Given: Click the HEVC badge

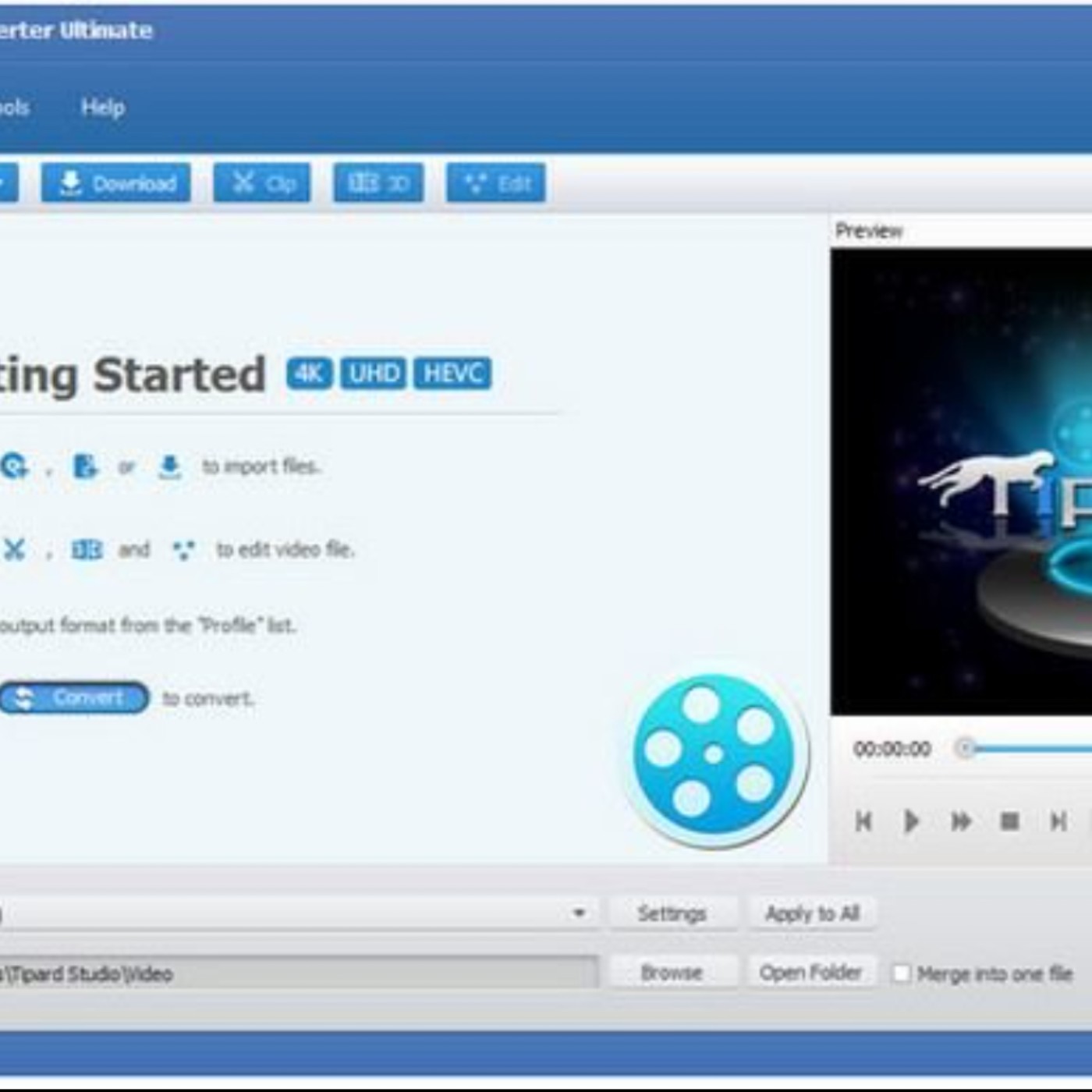Looking at the screenshot, I should [x=452, y=374].
